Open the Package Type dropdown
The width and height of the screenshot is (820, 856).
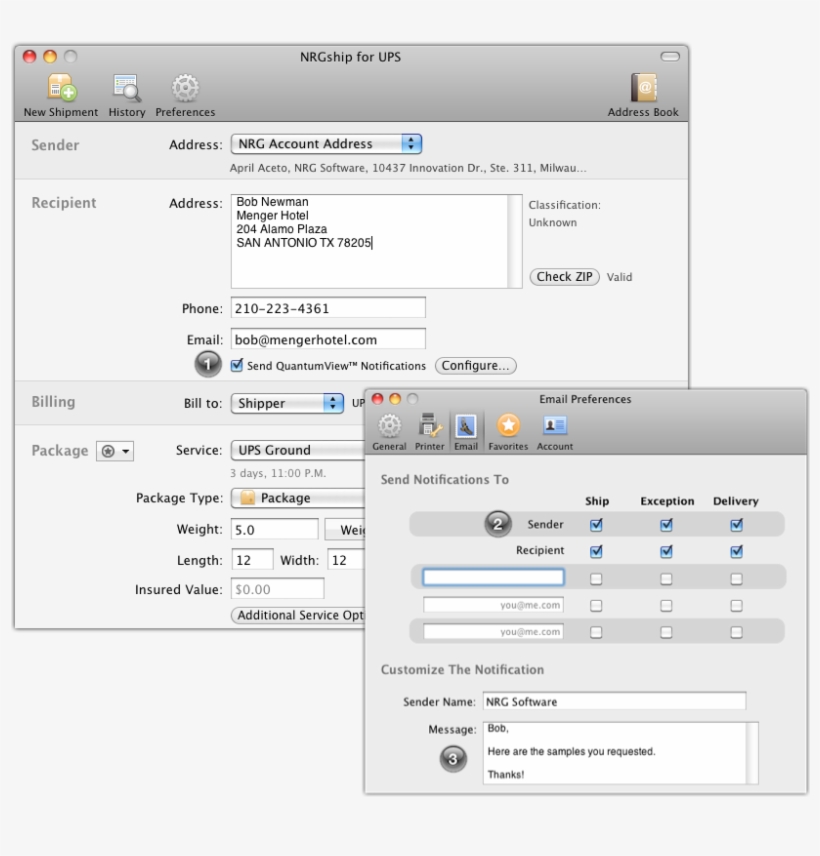[x=298, y=497]
